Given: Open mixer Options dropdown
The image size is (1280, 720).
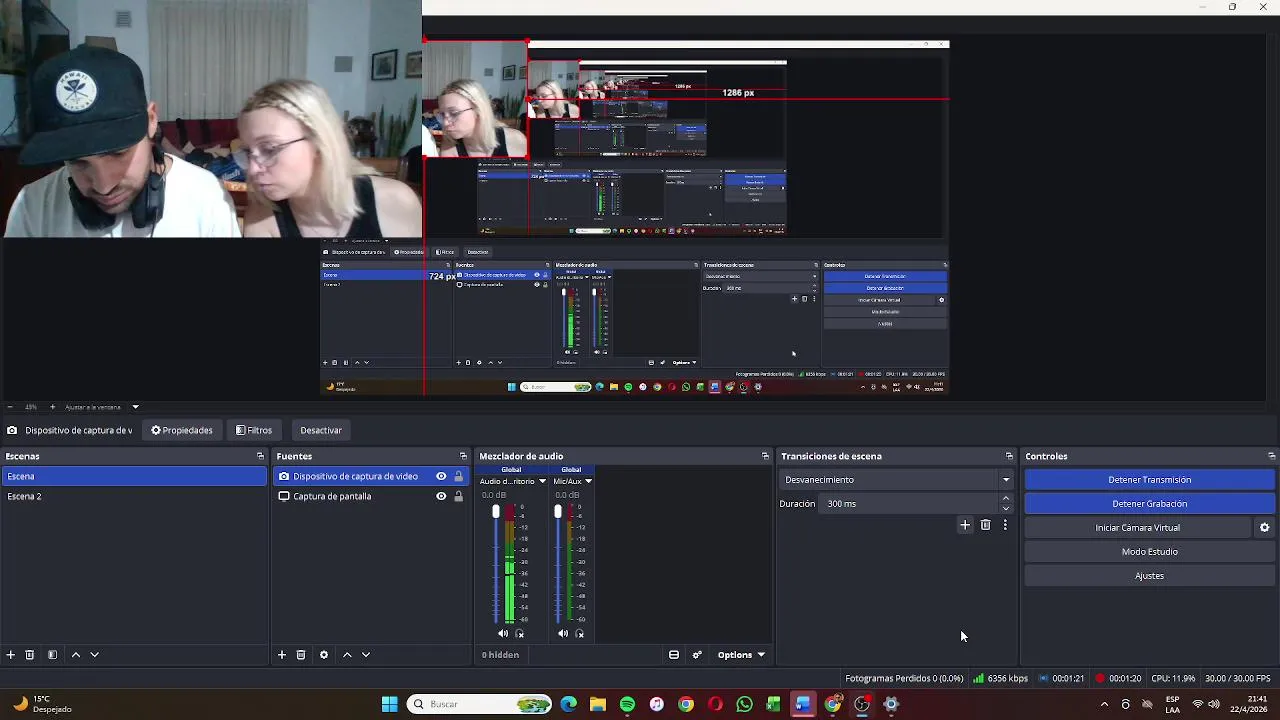Looking at the screenshot, I should tap(741, 655).
